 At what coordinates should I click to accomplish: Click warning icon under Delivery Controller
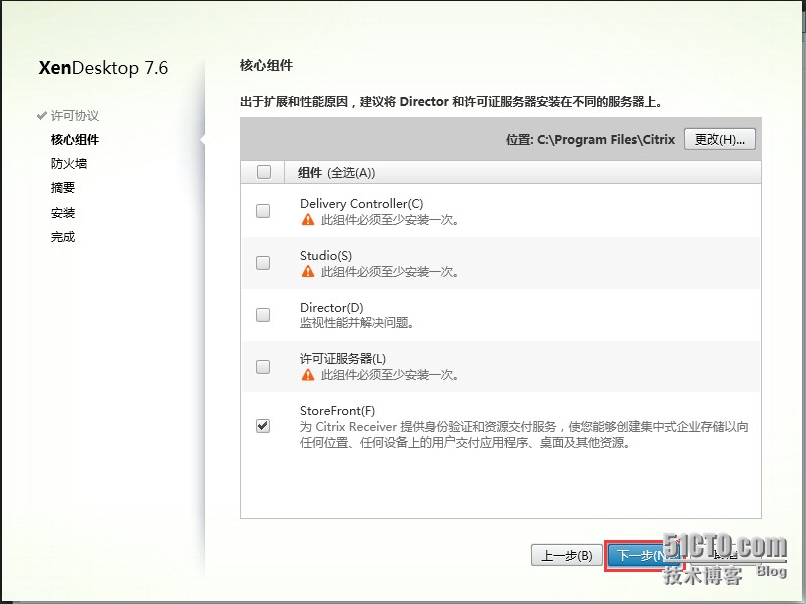click(308, 220)
